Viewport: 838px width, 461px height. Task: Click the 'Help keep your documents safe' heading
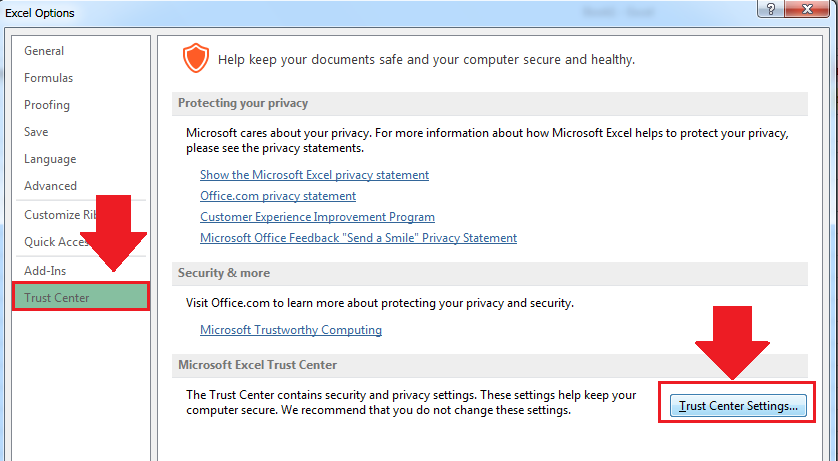click(426, 60)
